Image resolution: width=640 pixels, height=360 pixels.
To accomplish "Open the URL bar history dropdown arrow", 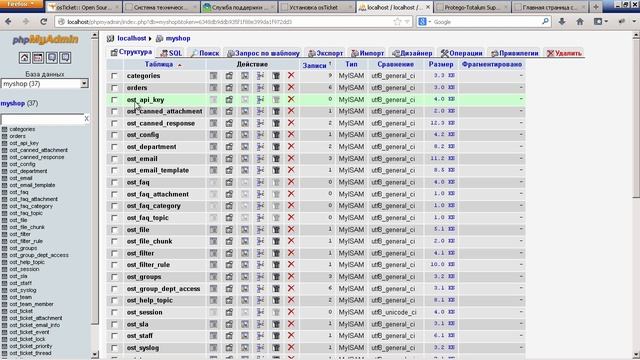I will coord(407,22).
